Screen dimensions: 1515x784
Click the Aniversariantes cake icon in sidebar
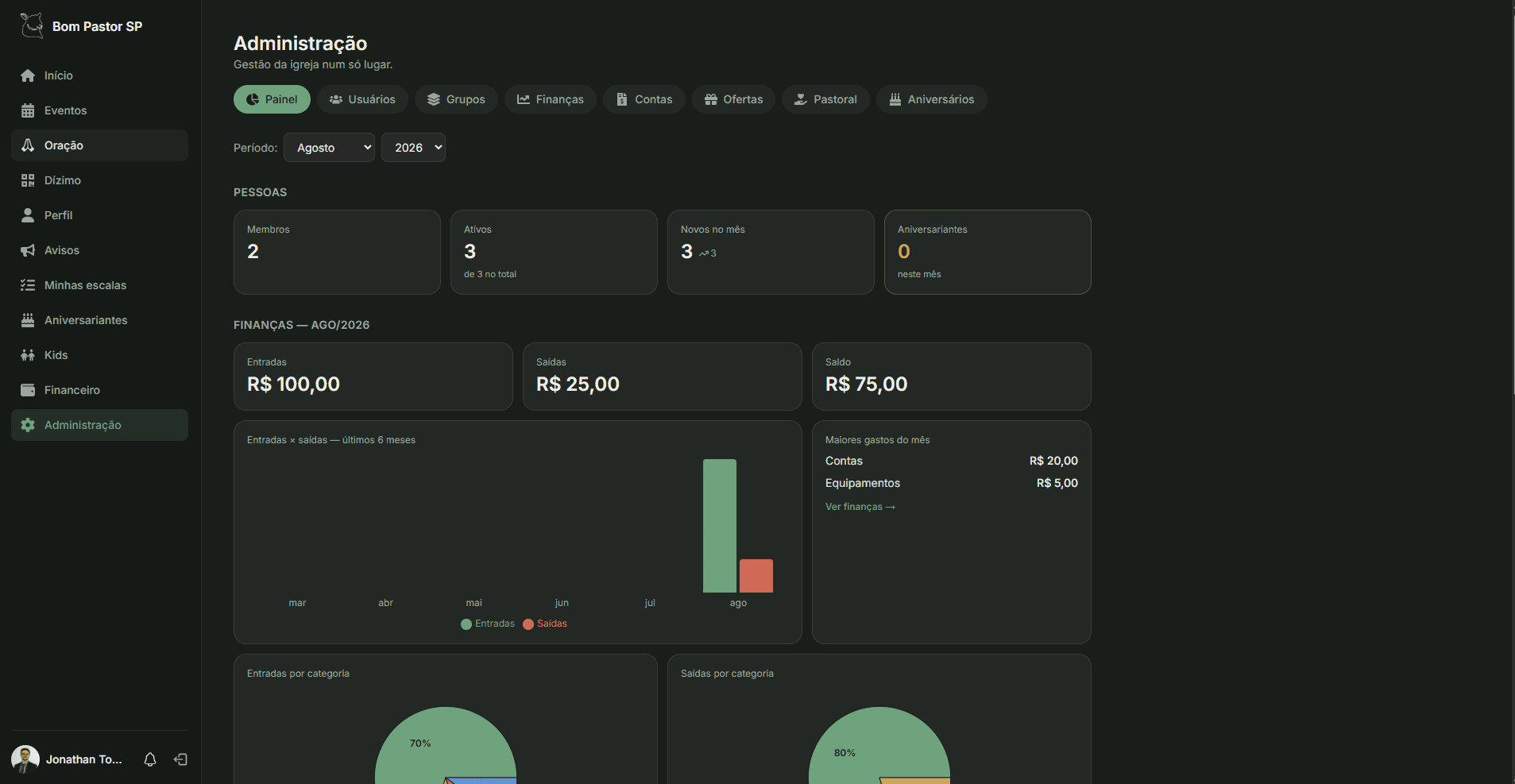(28, 320)
